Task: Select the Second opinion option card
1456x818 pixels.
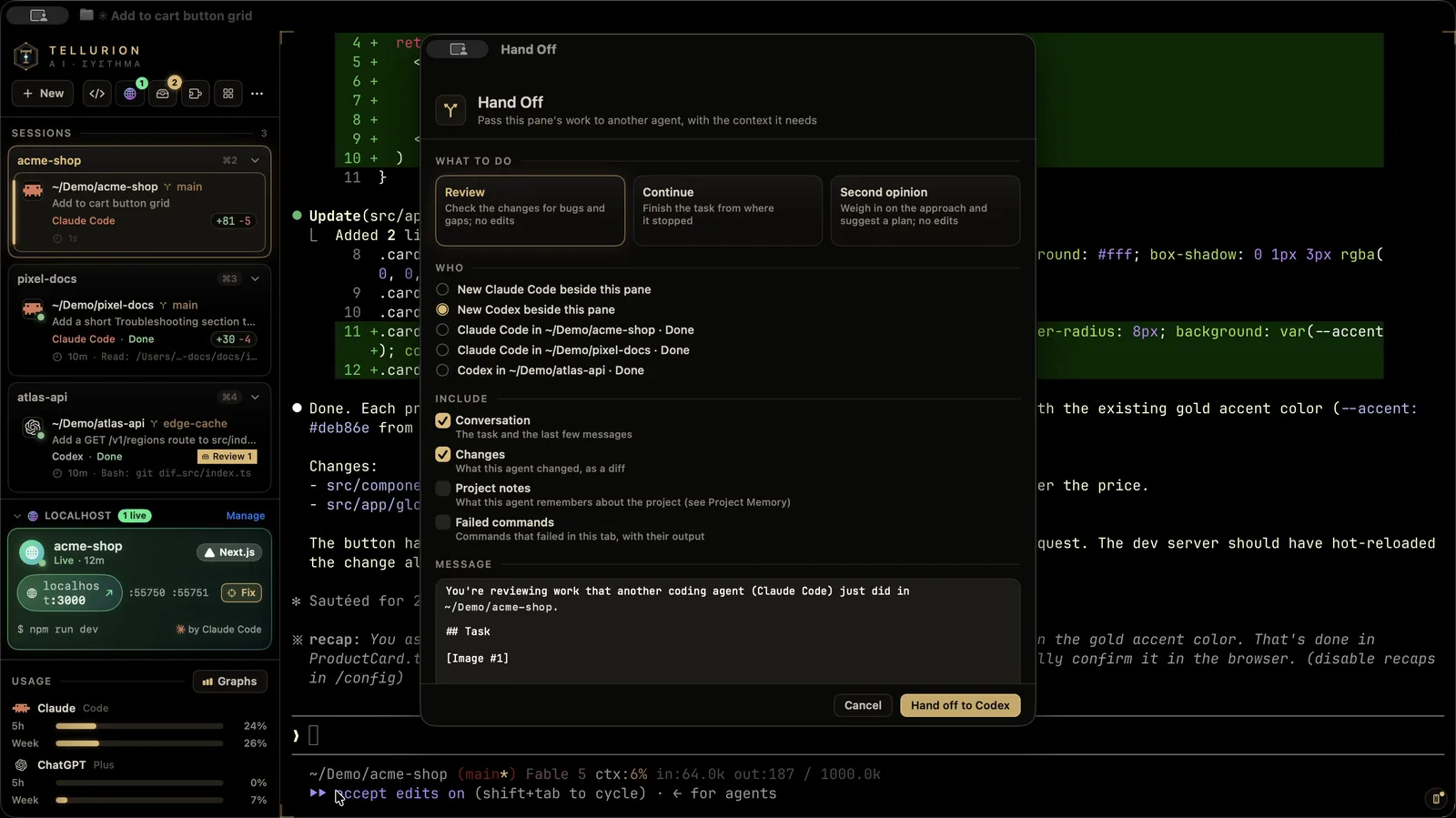Action: pos(925,210)
